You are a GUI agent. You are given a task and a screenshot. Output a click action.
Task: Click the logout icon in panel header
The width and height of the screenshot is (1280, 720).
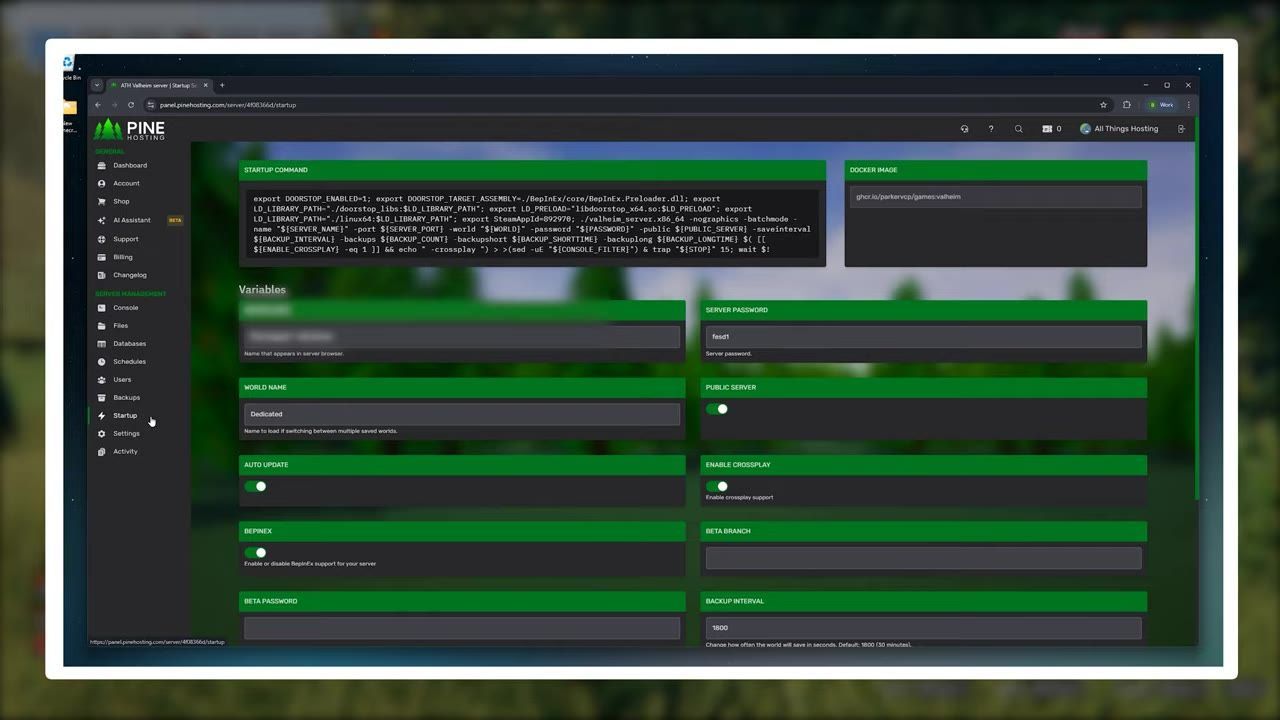(1181, 128)
